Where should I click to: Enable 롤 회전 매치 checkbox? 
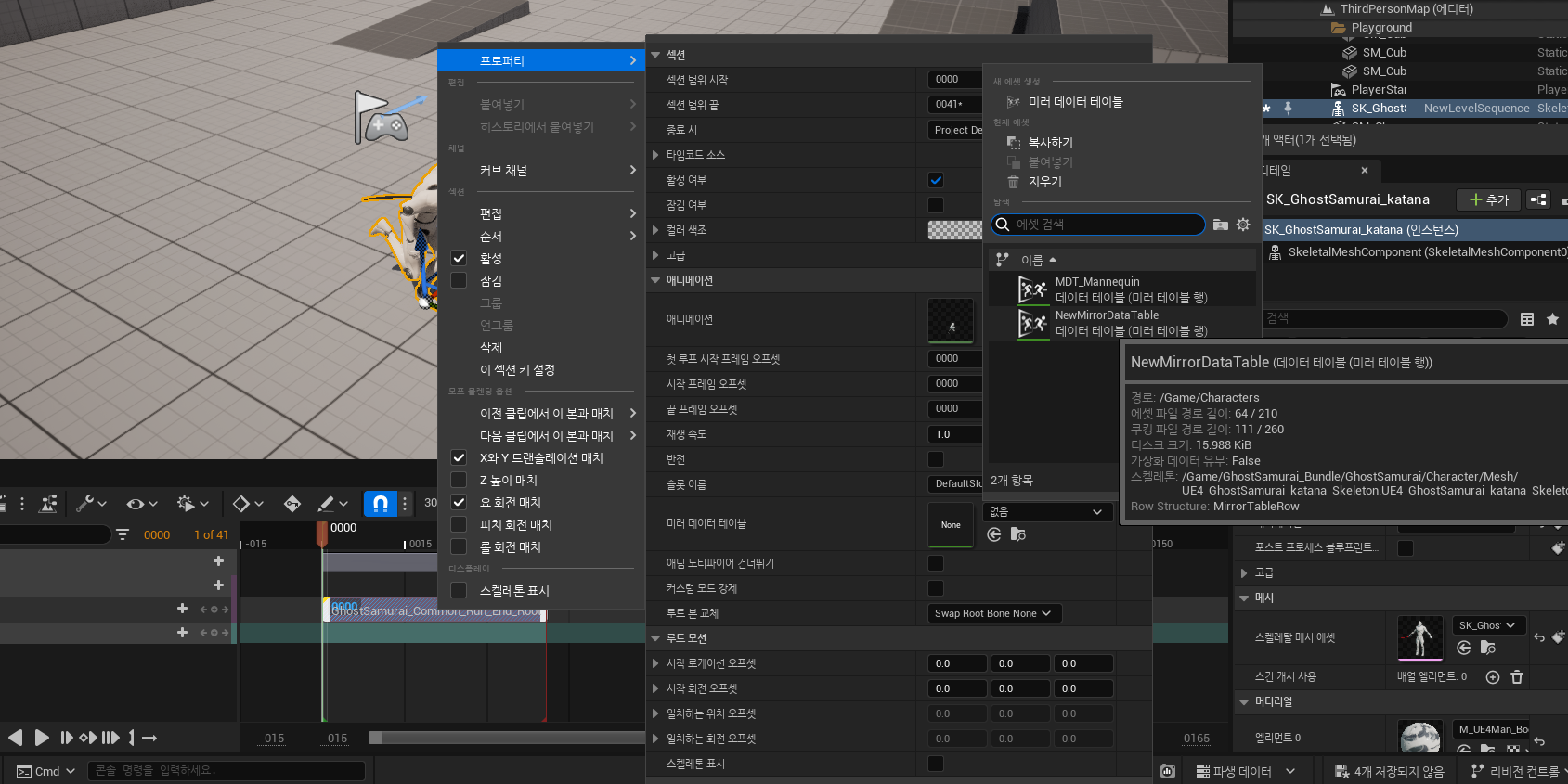(459, 547)
